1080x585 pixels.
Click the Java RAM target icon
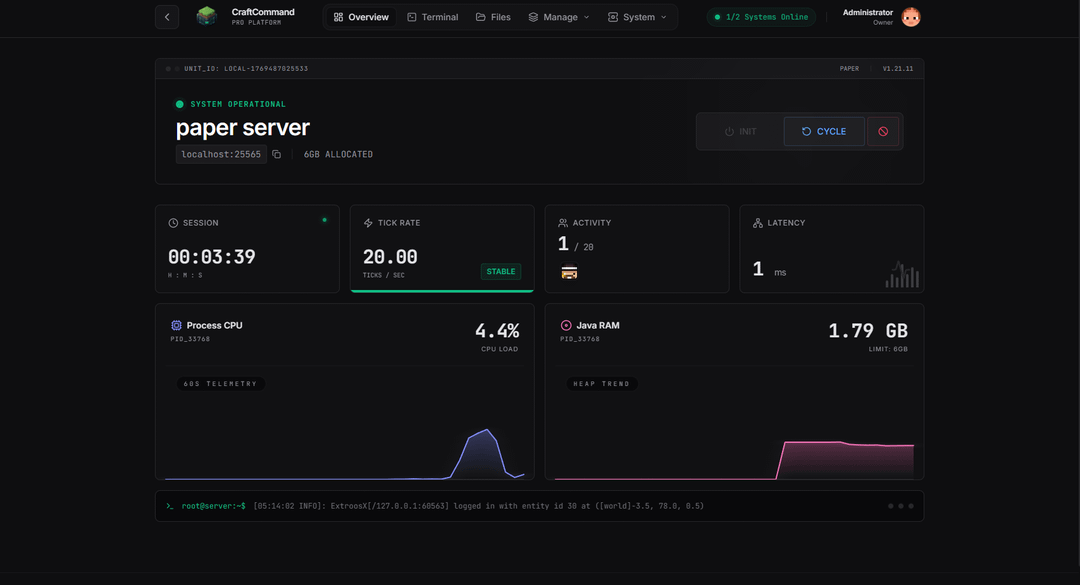click(x=567, y=325)
